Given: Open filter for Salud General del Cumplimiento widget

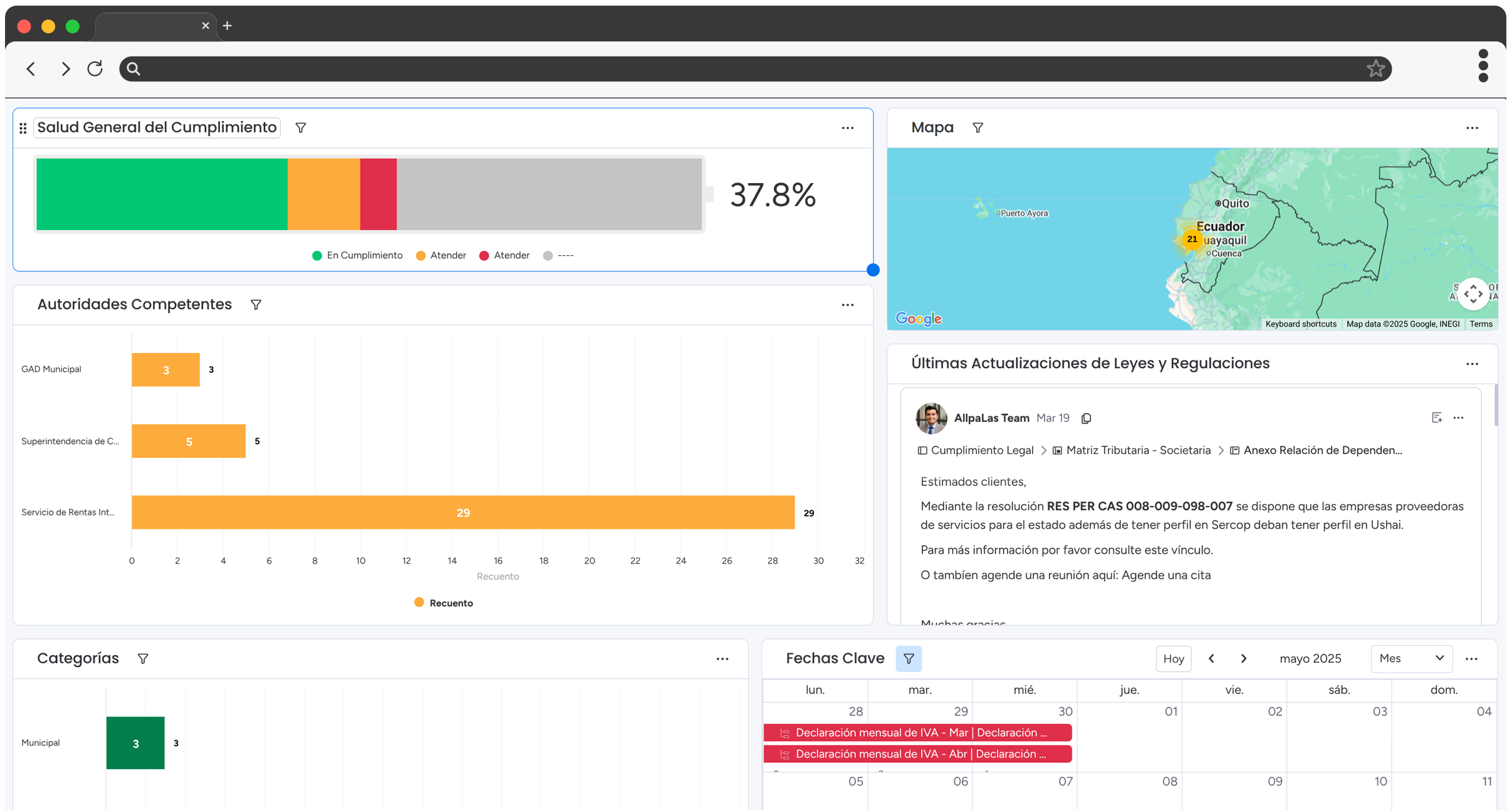Looking at the screenshot, I should [x=301, y=128].
